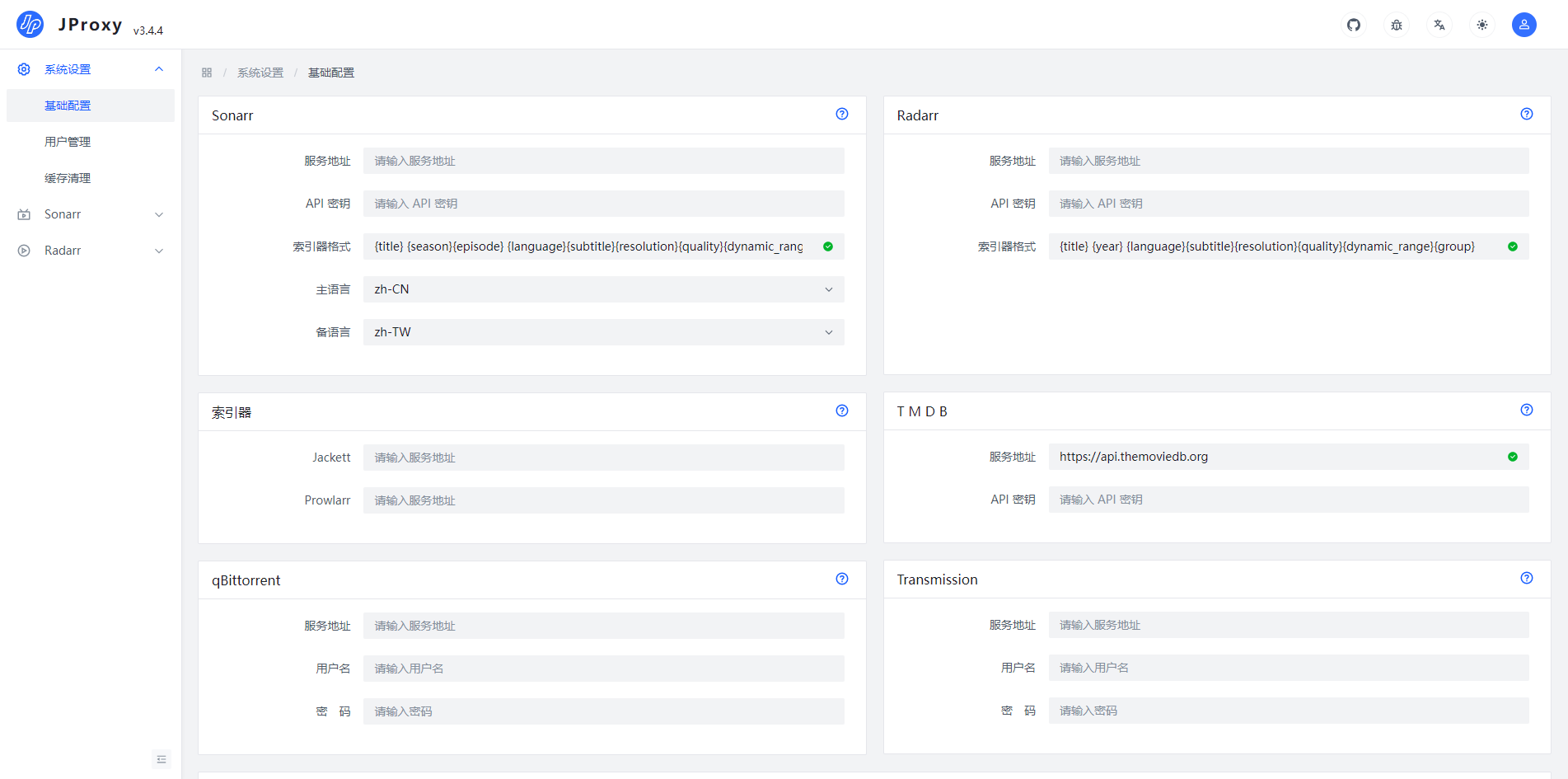Viewport: 1568px width, 779px height.
Task: Open the 用户管理 menu item
Action: (x=91, y=142)
